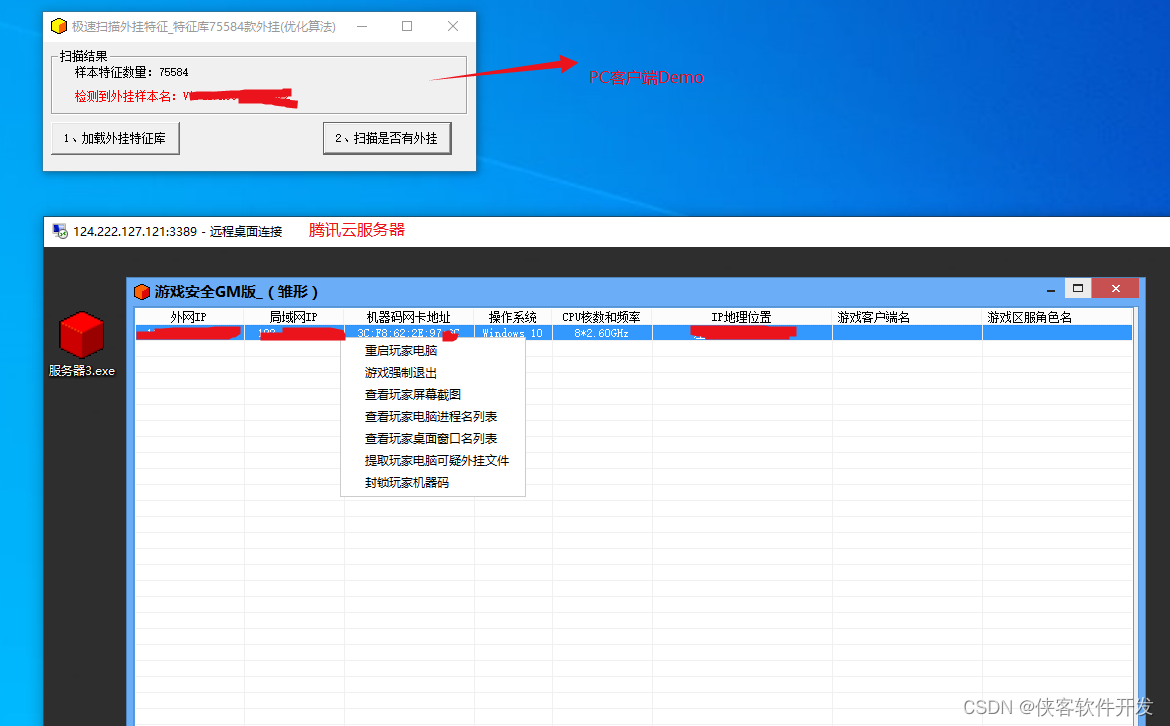Image resolution: width=1170 pixels, height=726 pixels.
Task: Maximize the 游戏安全GM版 window
Action: coord(1077,288)
